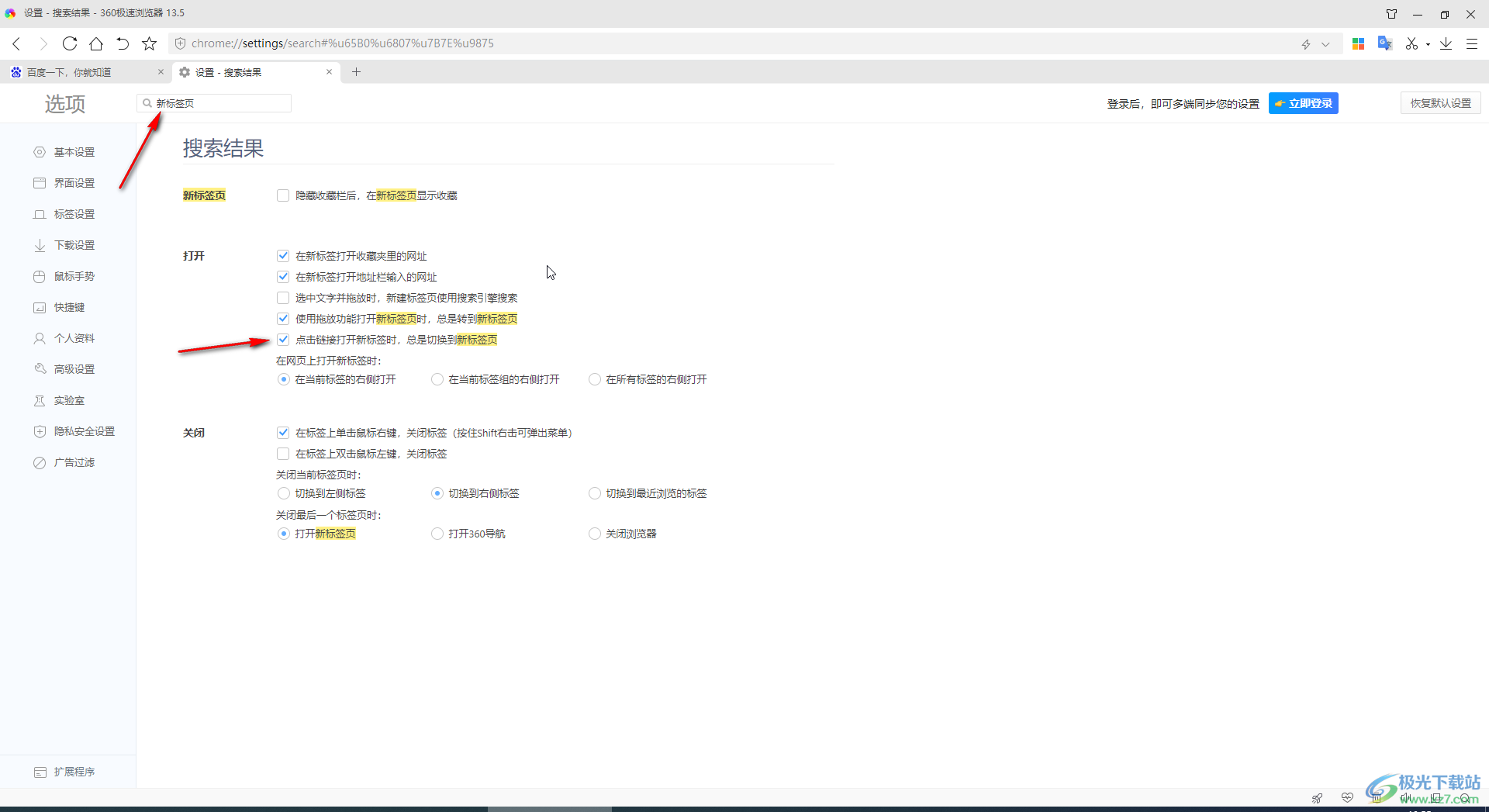The image size is (1489, 812).
Task: Click the undo close tab icon
Action: (123, 43)
